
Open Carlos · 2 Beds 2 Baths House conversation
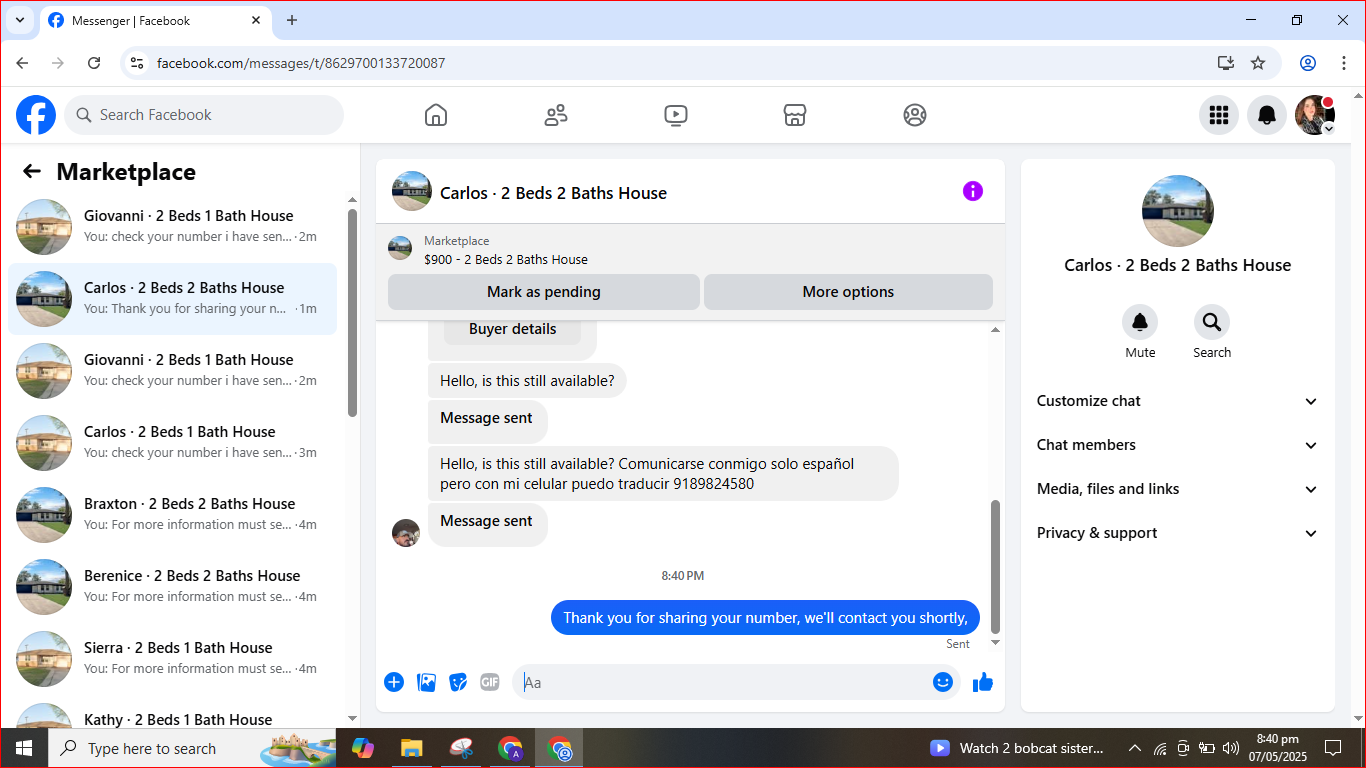172,299
